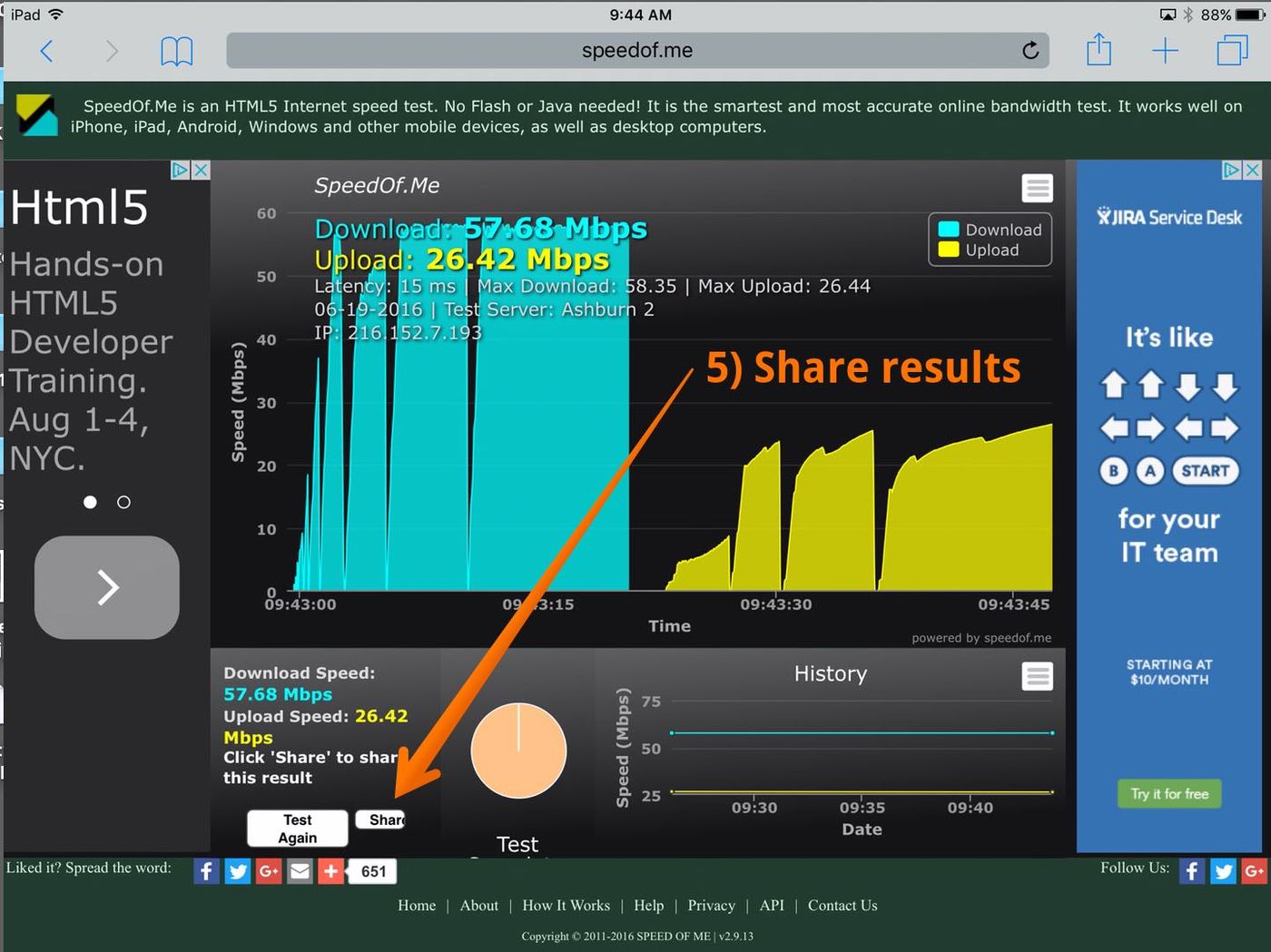
Task: Open the About footer link
Action: point(478,906)
